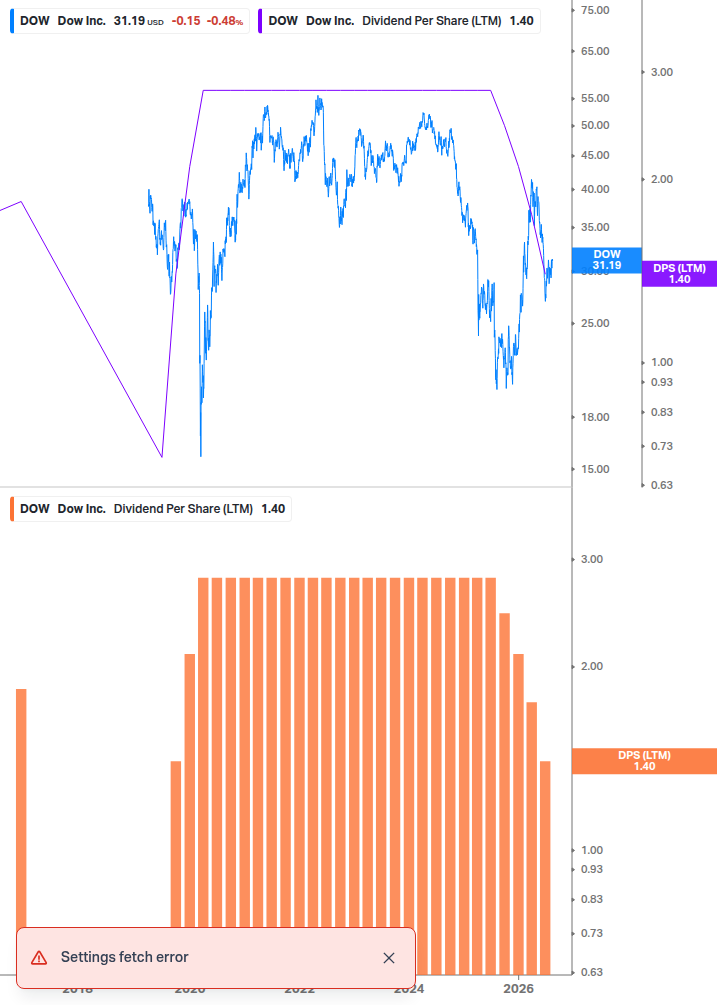The image size is (717, 1005).
Task: Click the 50.00 price axis label
Action: (595, 125)
